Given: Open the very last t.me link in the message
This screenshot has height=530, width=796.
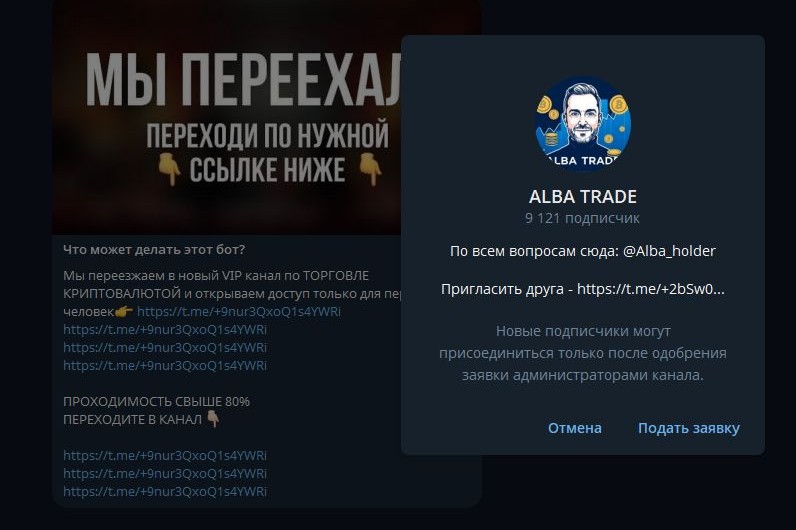Looking at the screenshot, I should (x=165, y=491).
